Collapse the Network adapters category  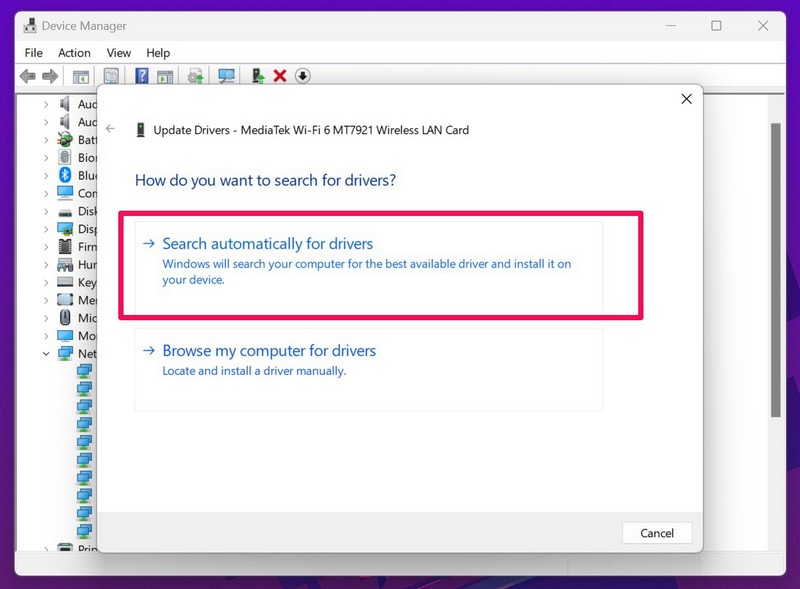(46, 353)
